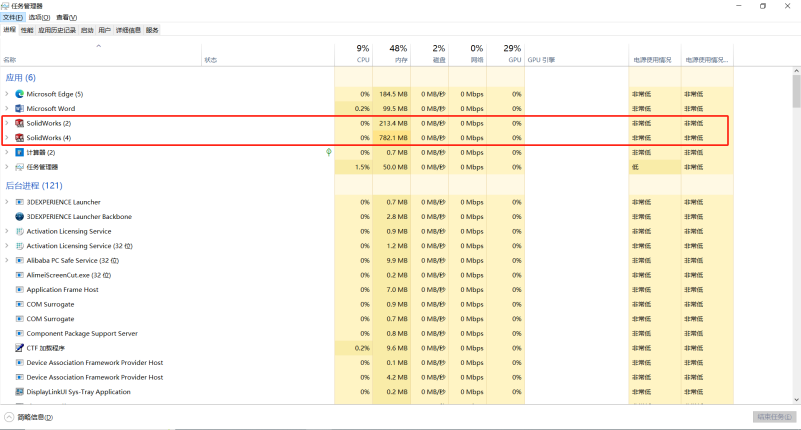Click the green leaf suspended status icon
The image size is (801, 430).
pos(330,152)
